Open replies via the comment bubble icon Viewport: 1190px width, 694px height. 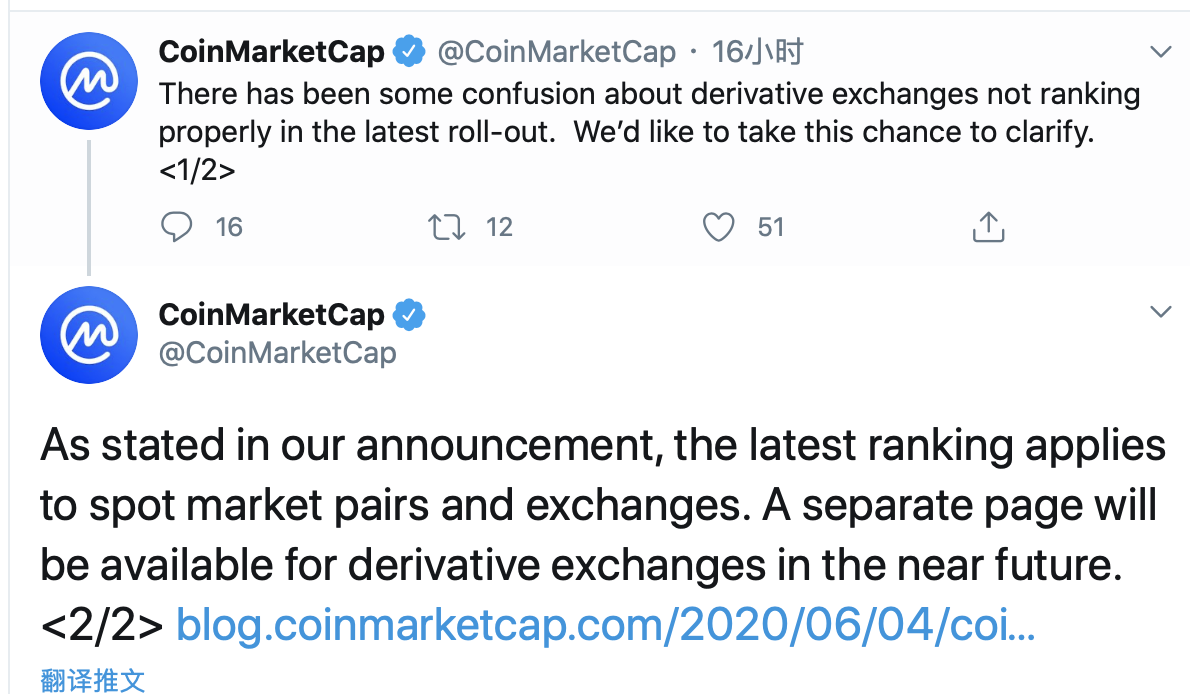pyautogui.click(x=176, y=226)
